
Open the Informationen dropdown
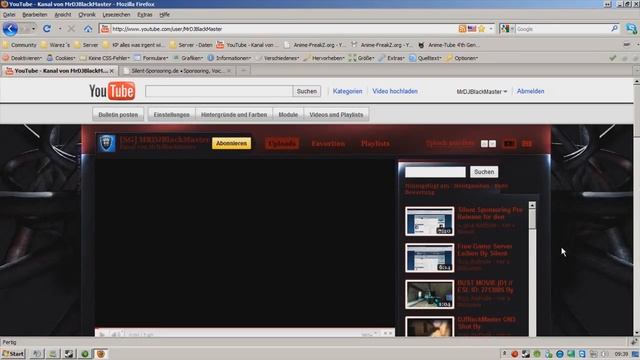229,58
